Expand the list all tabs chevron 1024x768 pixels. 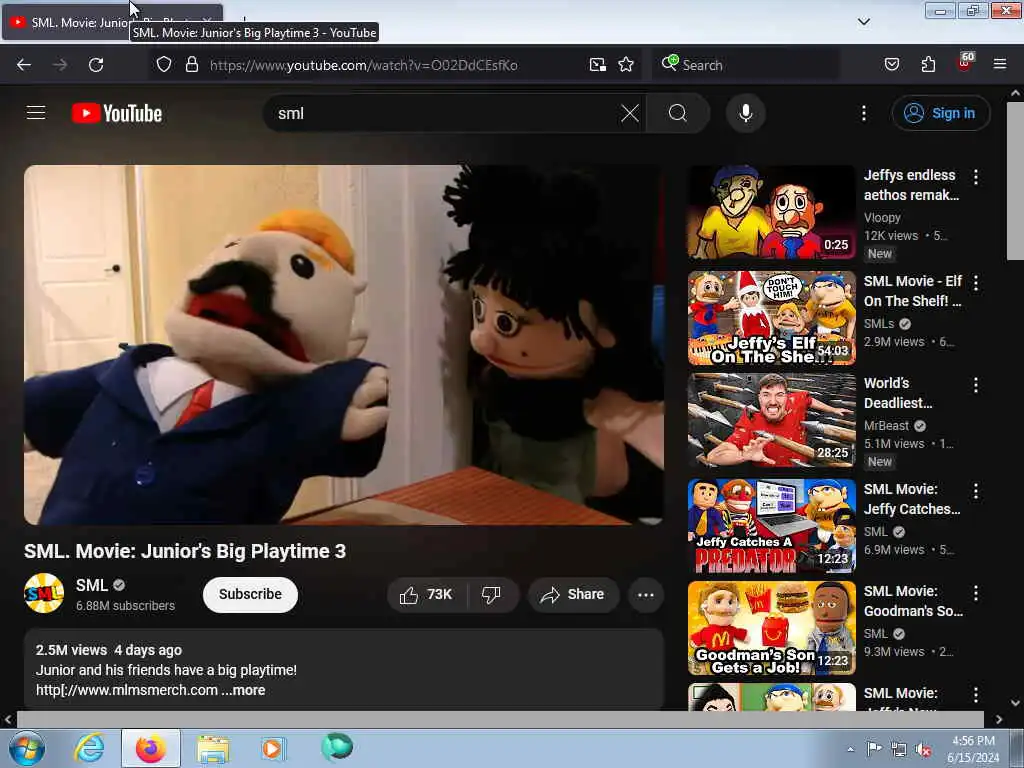(x=864, y=22)
